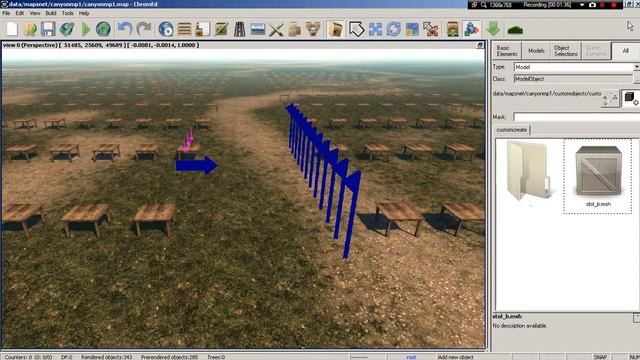Click the Rendered objects:343 status text
Image resolution: width=640 pixels, height=360 pixels.
(x=107, y=357)
